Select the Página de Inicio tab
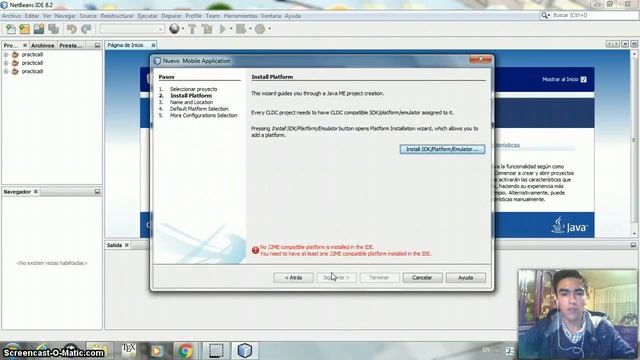The height and width of the screenshot is (360, 640). coord(125,45)
